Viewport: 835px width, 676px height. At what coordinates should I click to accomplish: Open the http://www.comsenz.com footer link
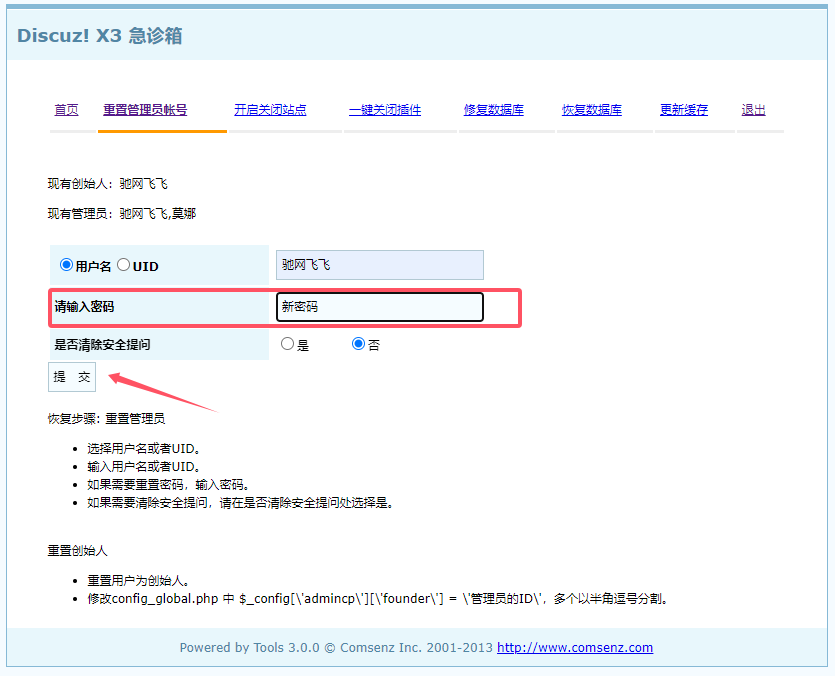[x=575, y=648]
